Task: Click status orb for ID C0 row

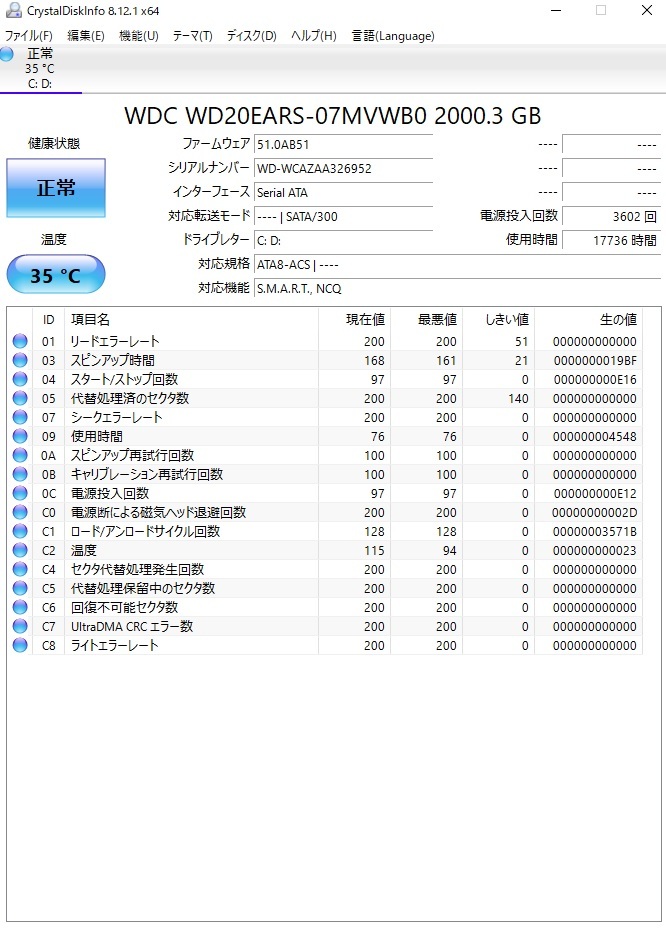Action: point(20,511)
